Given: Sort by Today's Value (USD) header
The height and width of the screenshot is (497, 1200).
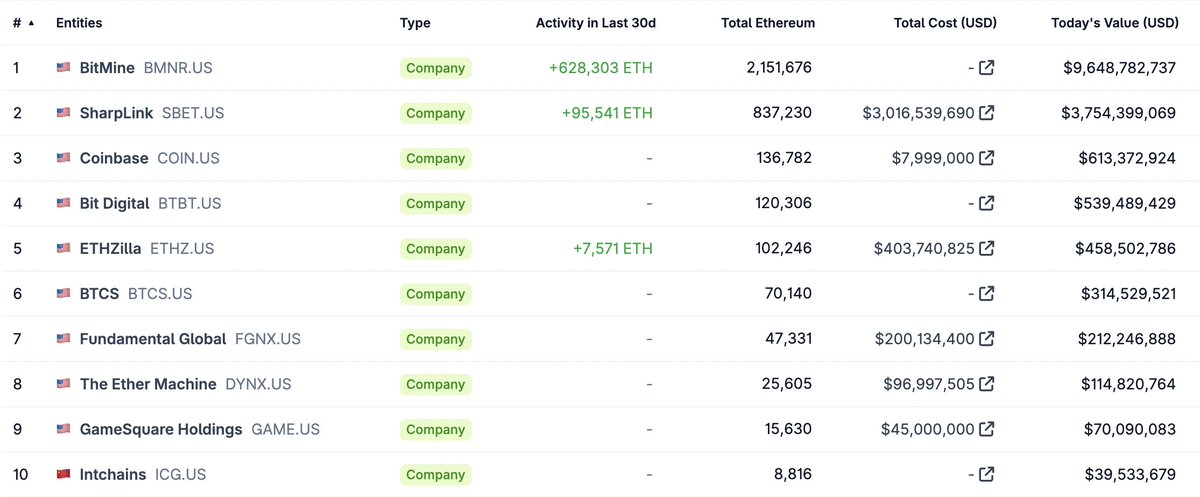Looking at the screenshot, I should tap(1115, 23).
